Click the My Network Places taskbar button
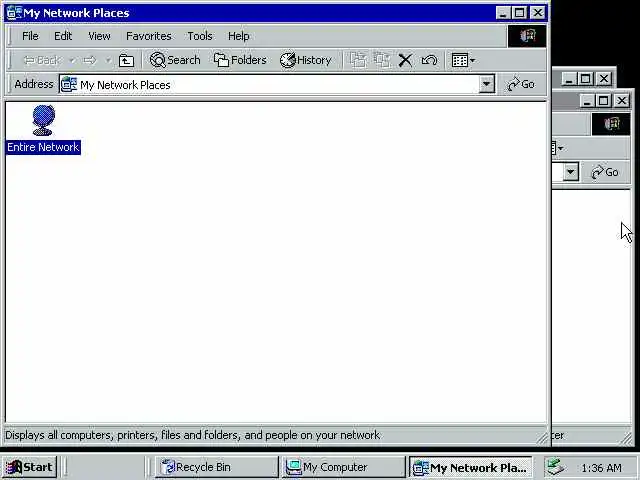 (x=471, y=467)
